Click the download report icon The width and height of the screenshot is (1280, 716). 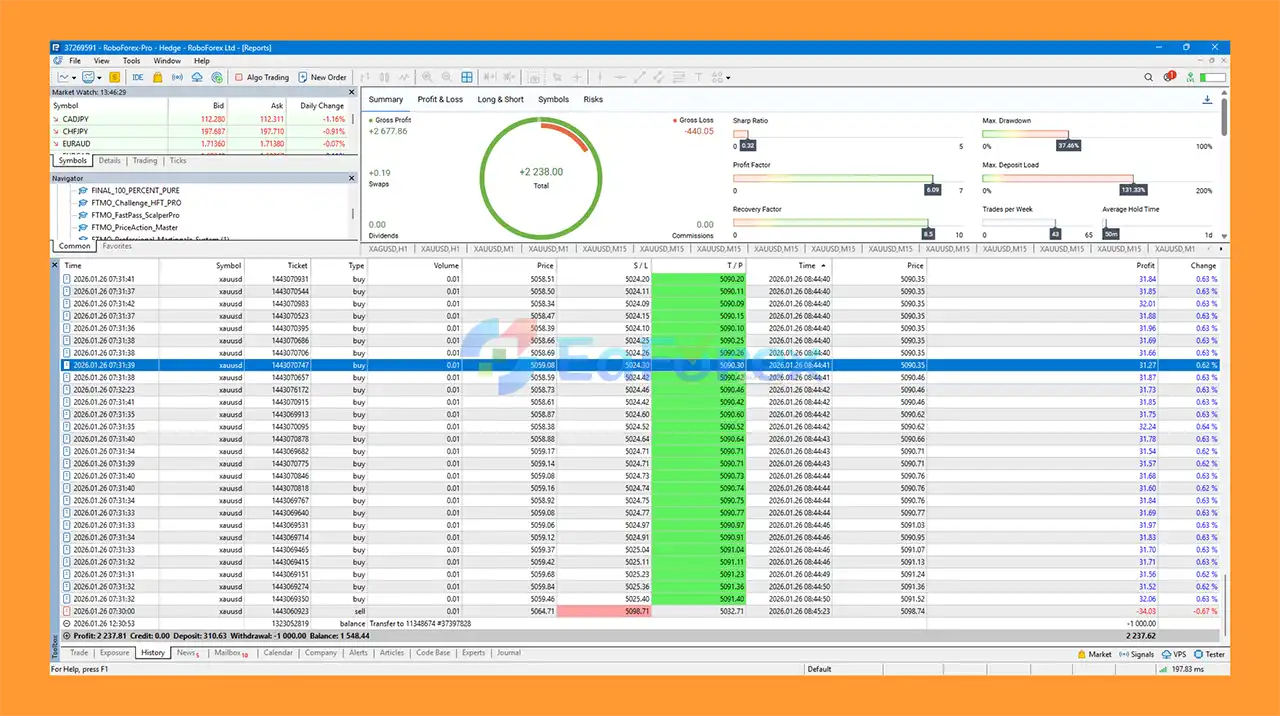coord(1206,100)
